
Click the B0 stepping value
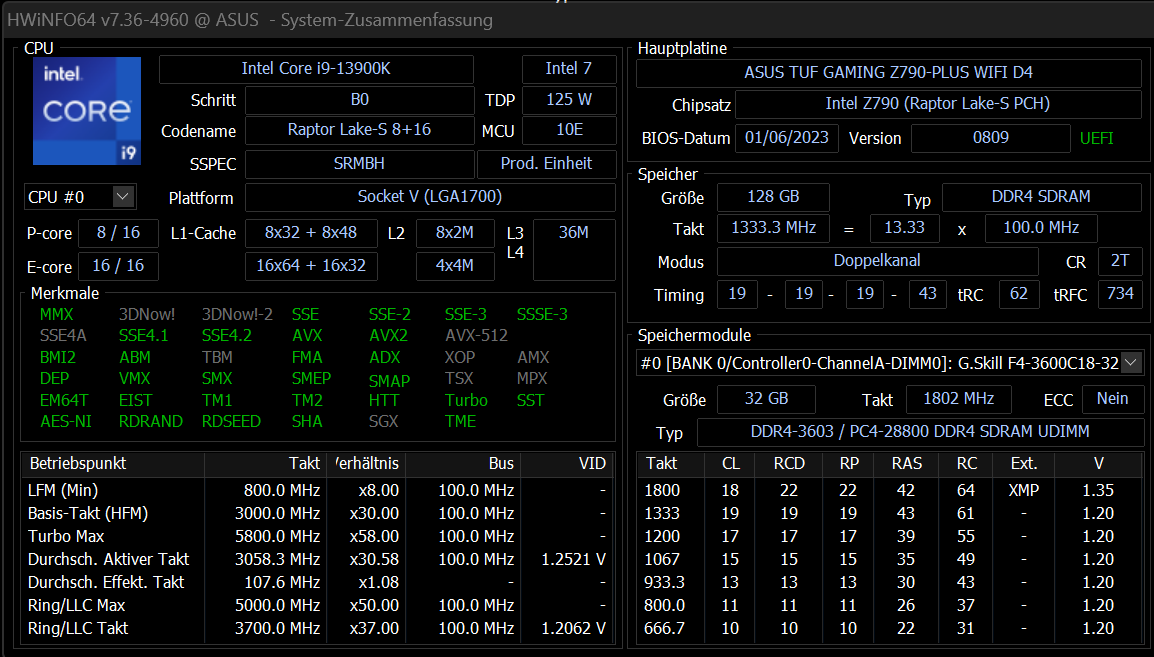360,100
